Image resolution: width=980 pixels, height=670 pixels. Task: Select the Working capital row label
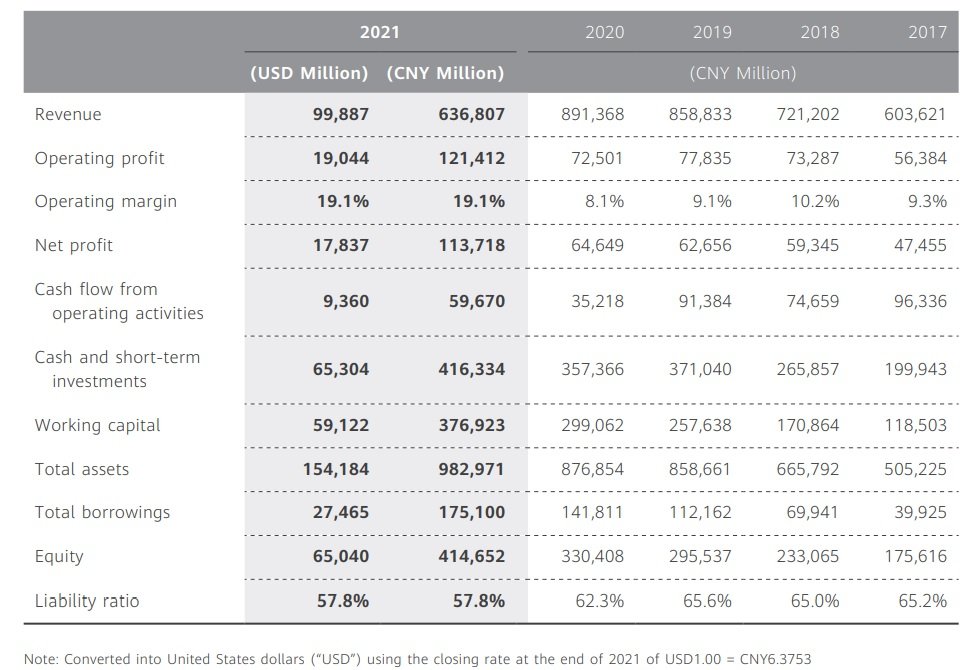97,425
